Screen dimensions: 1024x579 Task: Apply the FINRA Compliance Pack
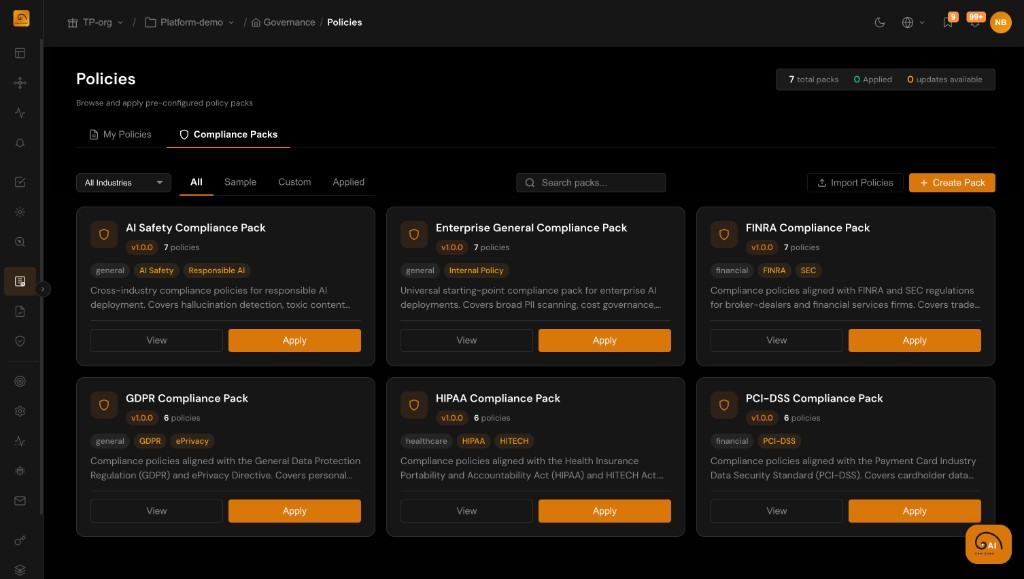click(x=914, y=340)
